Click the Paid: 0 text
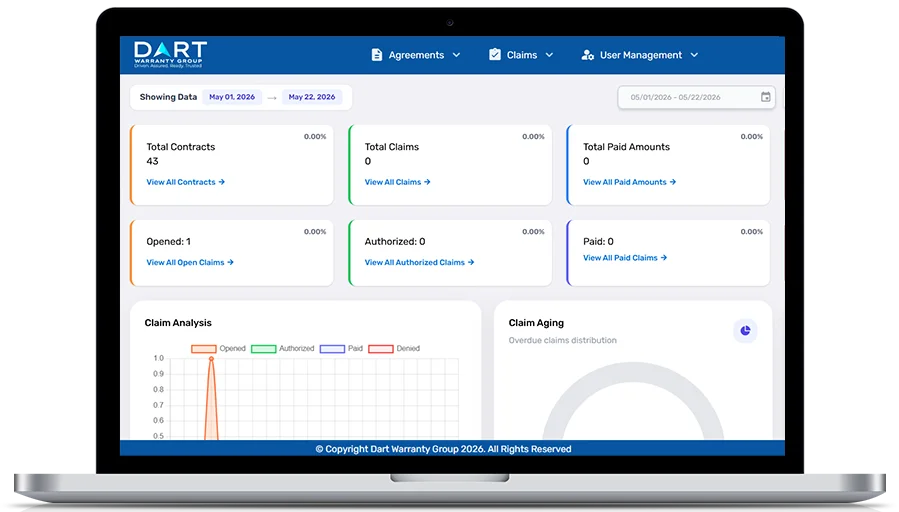Viewport: 899px width, 512px height. (598, 241)
